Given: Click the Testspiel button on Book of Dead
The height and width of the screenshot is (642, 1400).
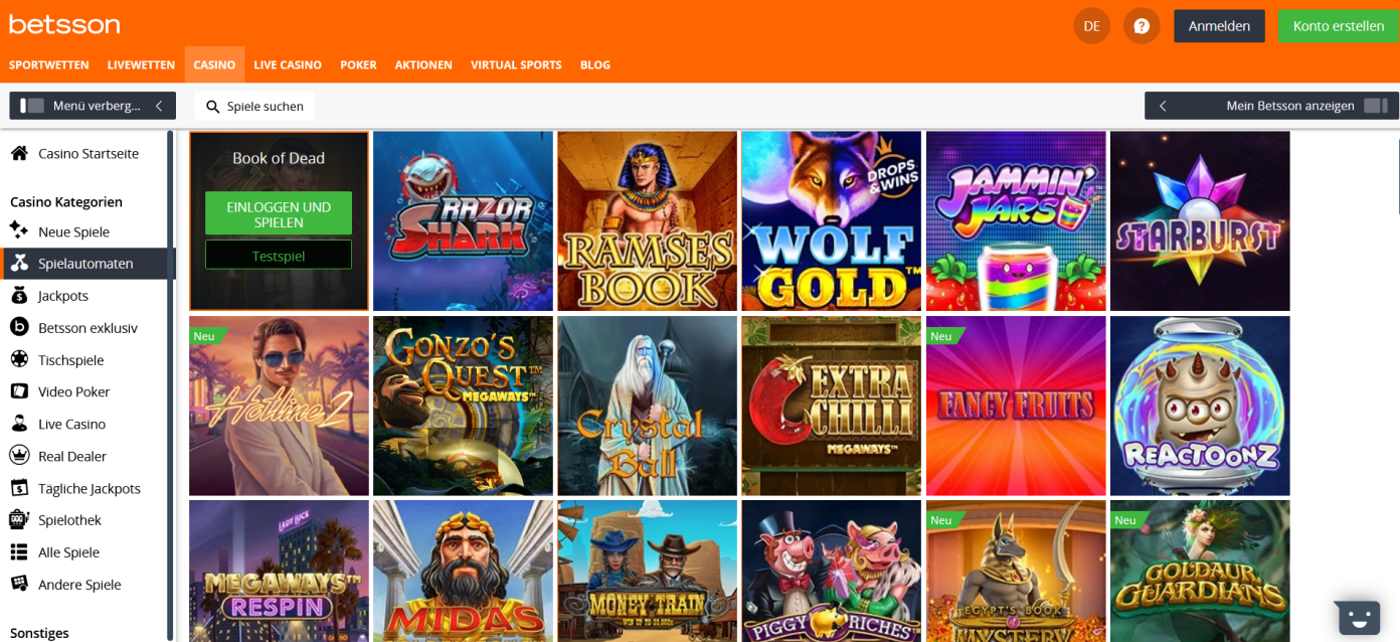Looking at the screenshot, I should 278,256.
